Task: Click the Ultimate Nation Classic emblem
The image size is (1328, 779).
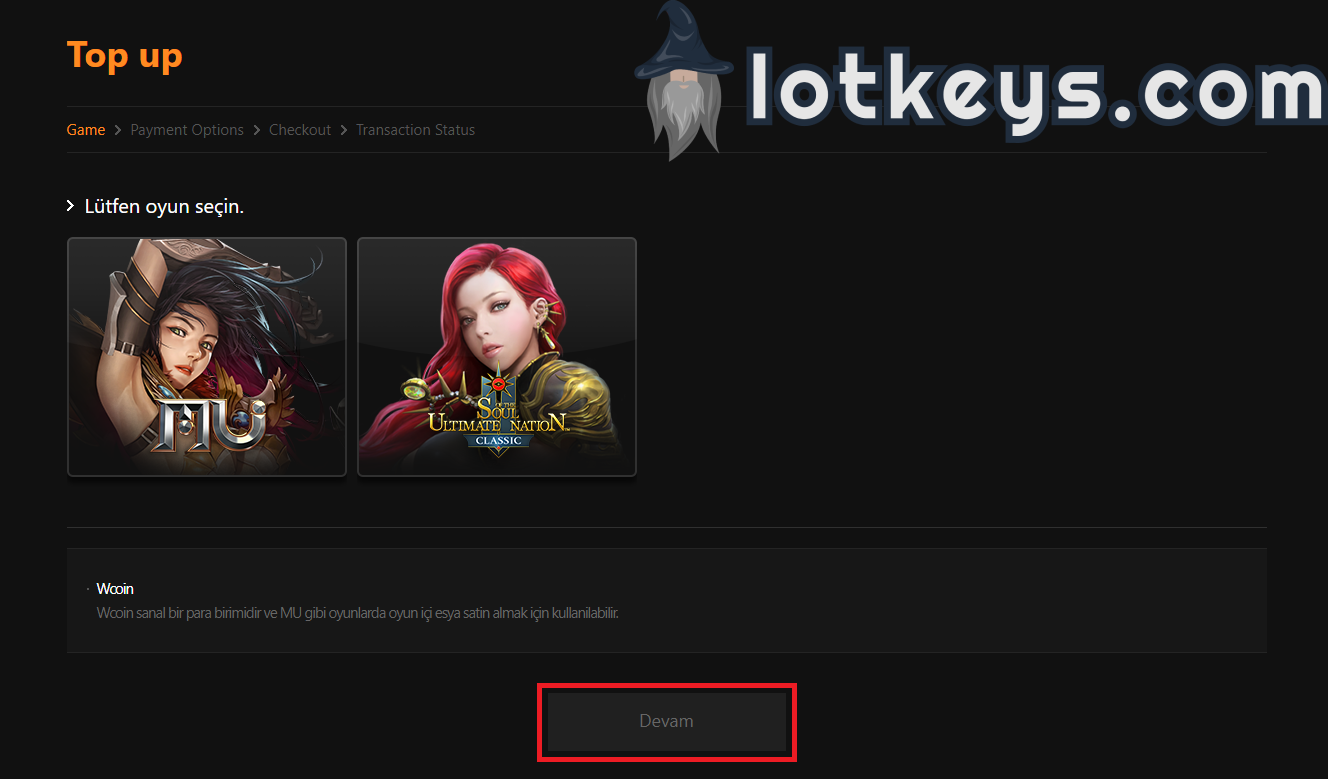Action: coord(498,408)
